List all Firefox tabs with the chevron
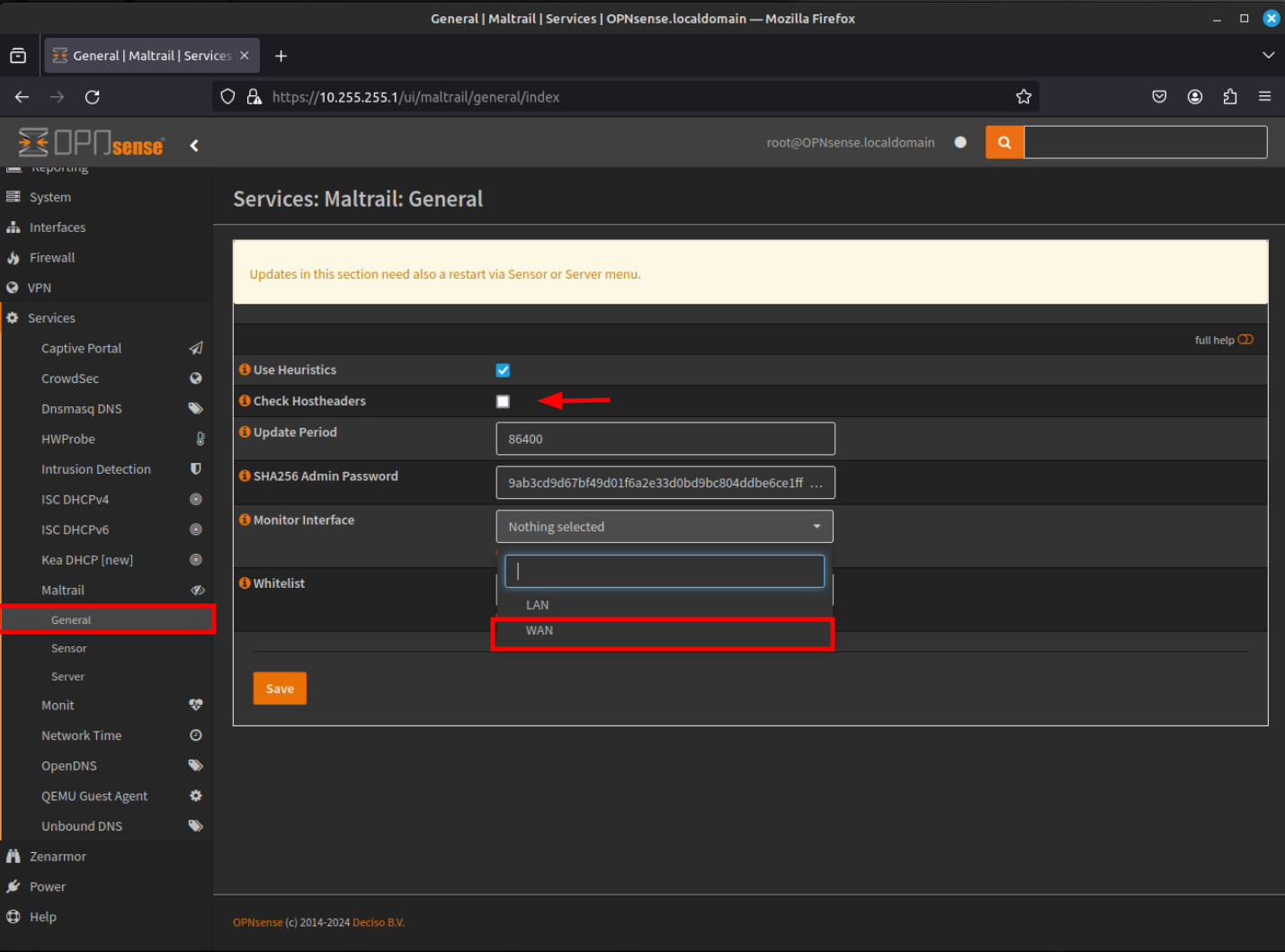The image size is (1285, 952). 1268,56
